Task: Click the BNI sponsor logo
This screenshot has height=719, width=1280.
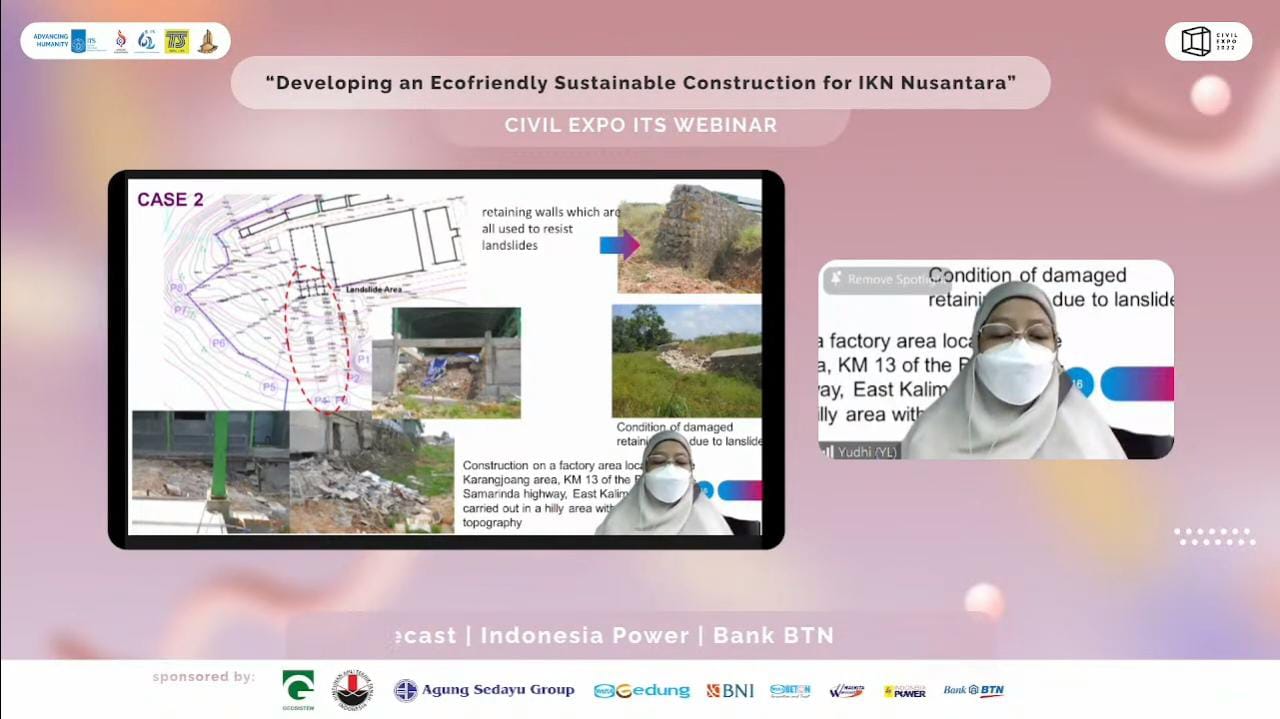Action: [x=730, y=690]
